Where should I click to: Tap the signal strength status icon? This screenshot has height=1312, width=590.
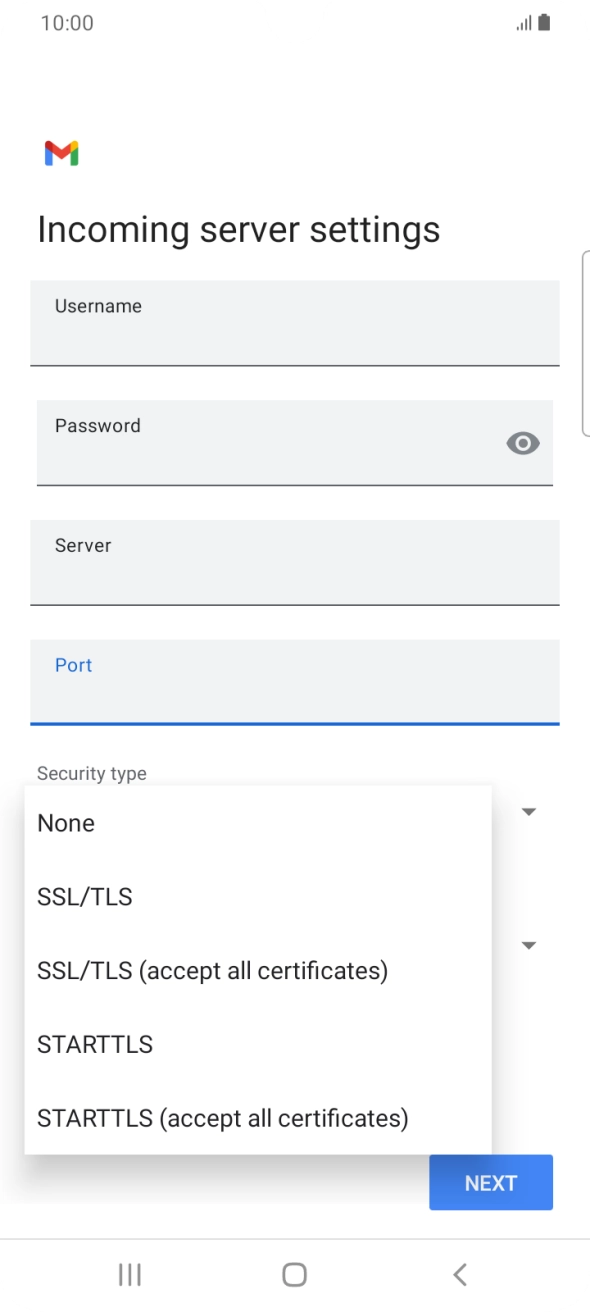[524, 23]
